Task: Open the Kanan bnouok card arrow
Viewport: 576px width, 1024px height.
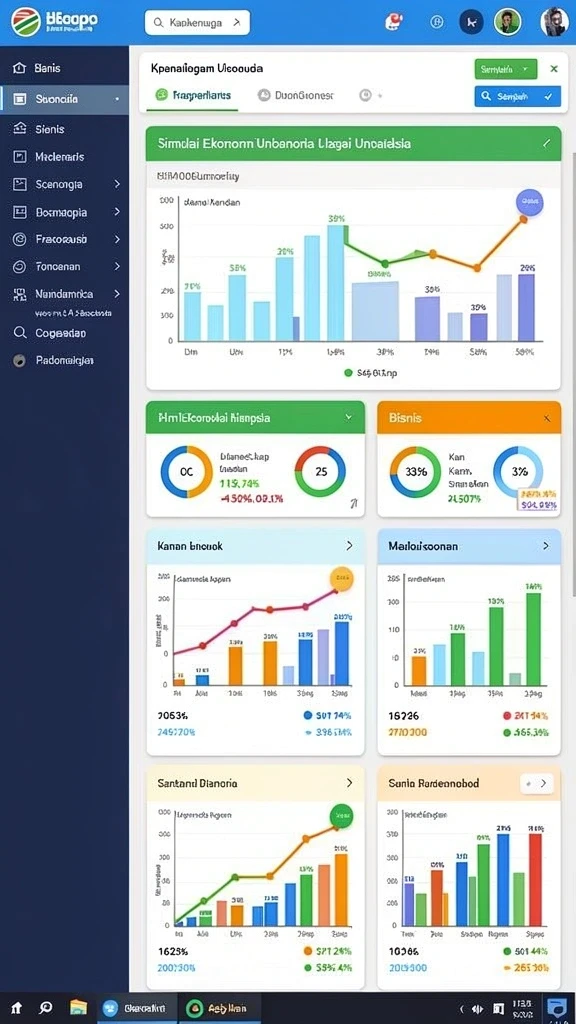Action: pyautogui.click(x=349, y=545)
